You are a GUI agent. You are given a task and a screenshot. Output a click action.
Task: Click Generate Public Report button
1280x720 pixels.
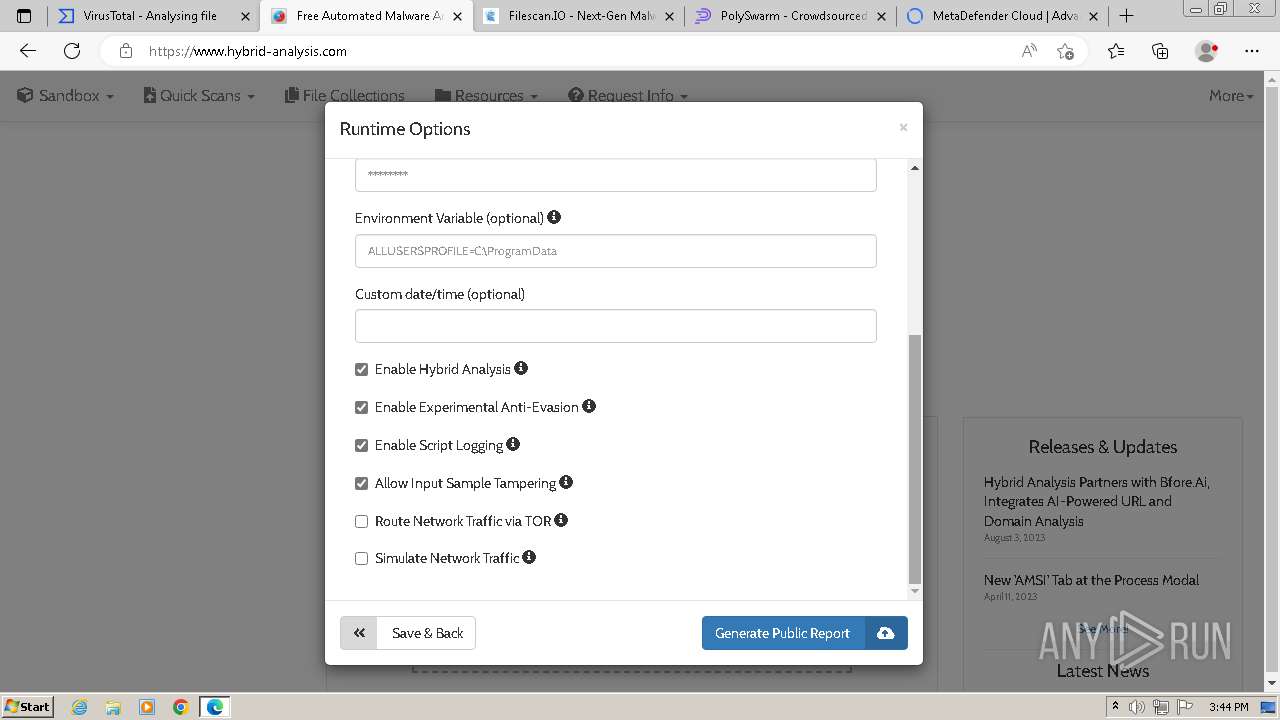[x=782, y=633]
